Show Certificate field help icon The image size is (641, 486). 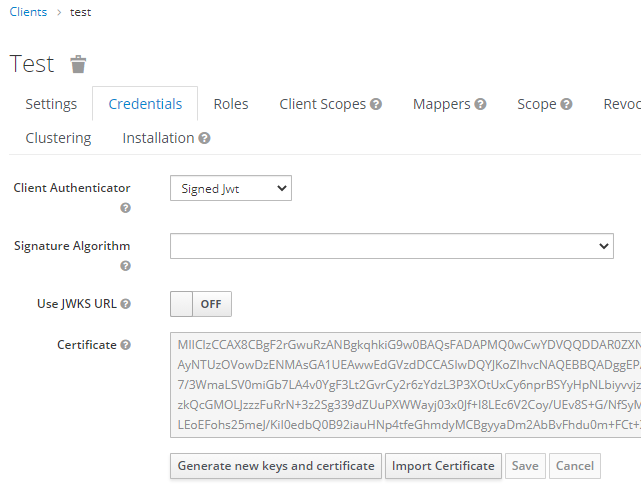(126, 345)
